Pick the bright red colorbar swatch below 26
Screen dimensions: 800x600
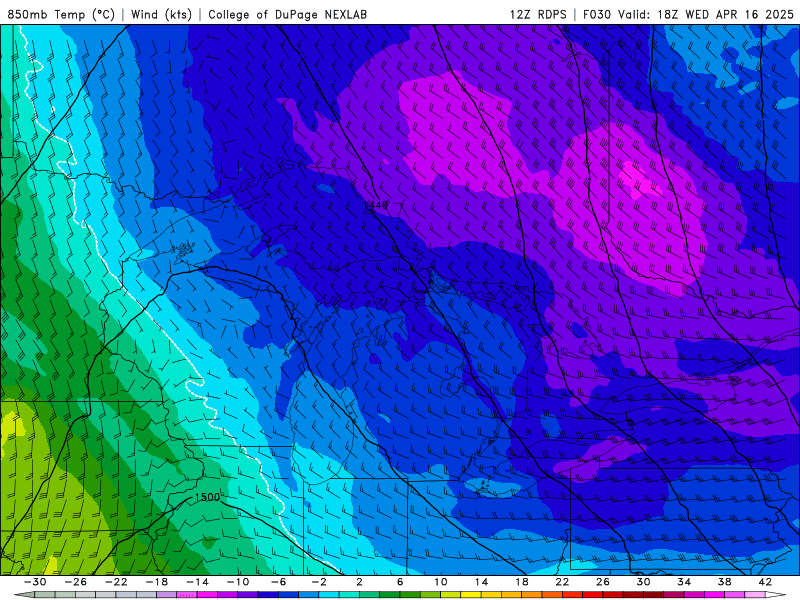click(593, 595)
